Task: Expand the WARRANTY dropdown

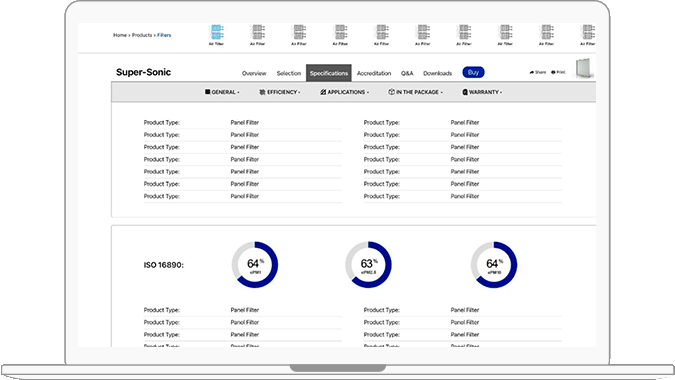Action: (482, 92)
